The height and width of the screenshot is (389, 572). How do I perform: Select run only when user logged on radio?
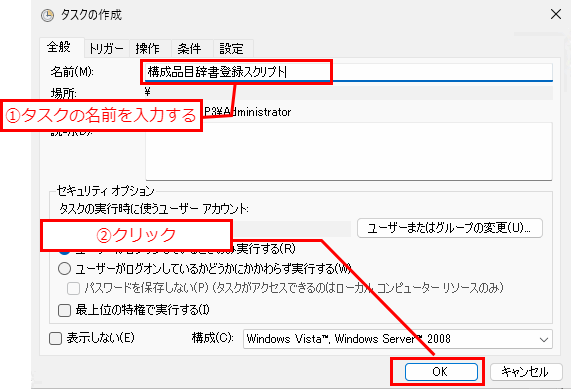click(x=64, y=250)
